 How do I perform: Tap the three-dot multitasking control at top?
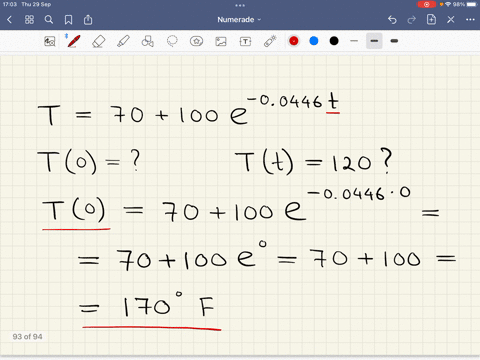[x=240, y=5]
